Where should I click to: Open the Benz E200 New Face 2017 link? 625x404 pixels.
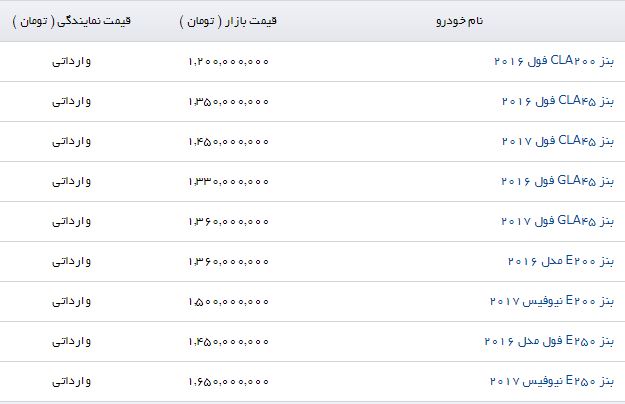552,301
